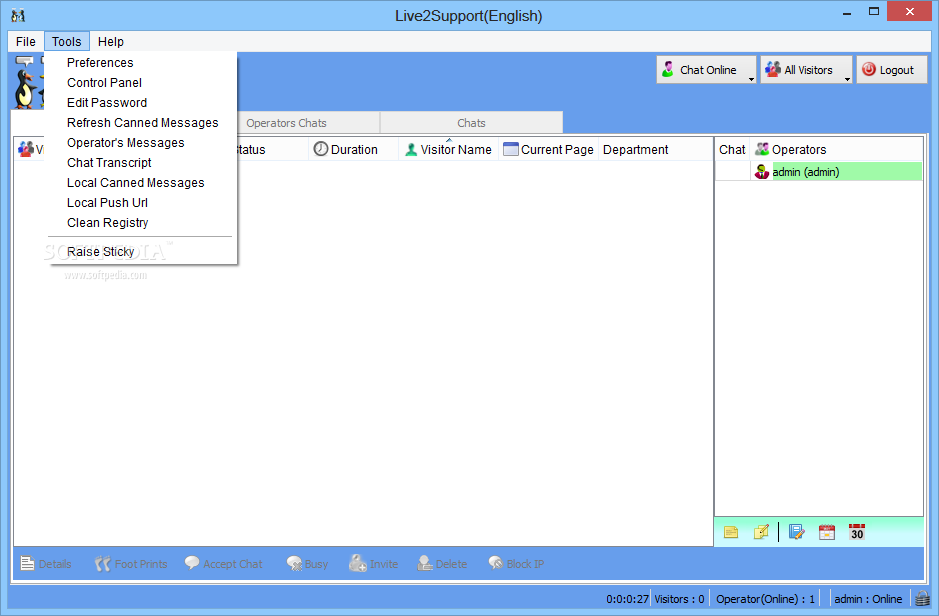
Task: Open the Help menu
Action: pos(111,41)
